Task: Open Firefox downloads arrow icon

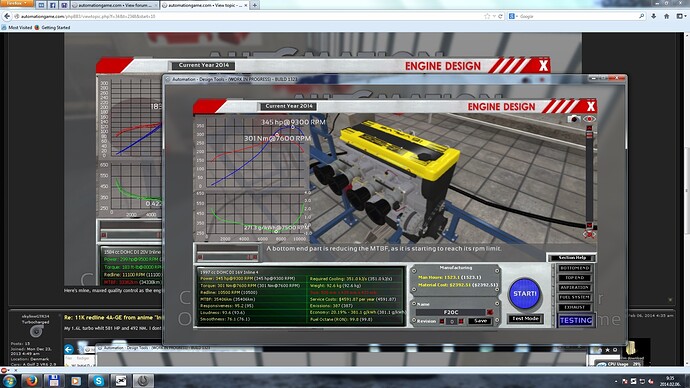Action: click(653, 16)
